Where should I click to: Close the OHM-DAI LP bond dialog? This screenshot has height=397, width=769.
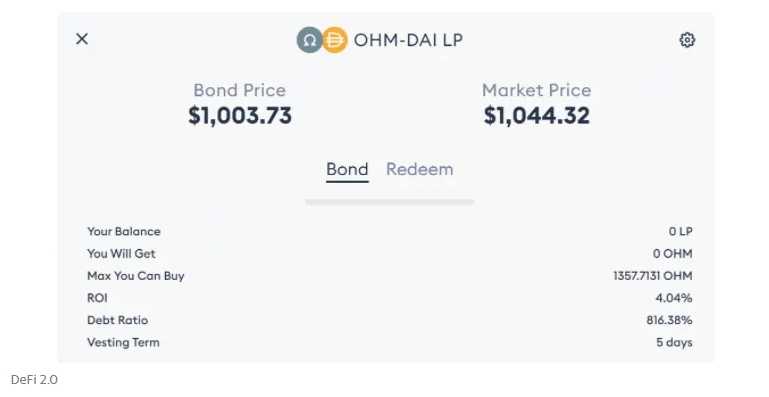tap(82, 39)
